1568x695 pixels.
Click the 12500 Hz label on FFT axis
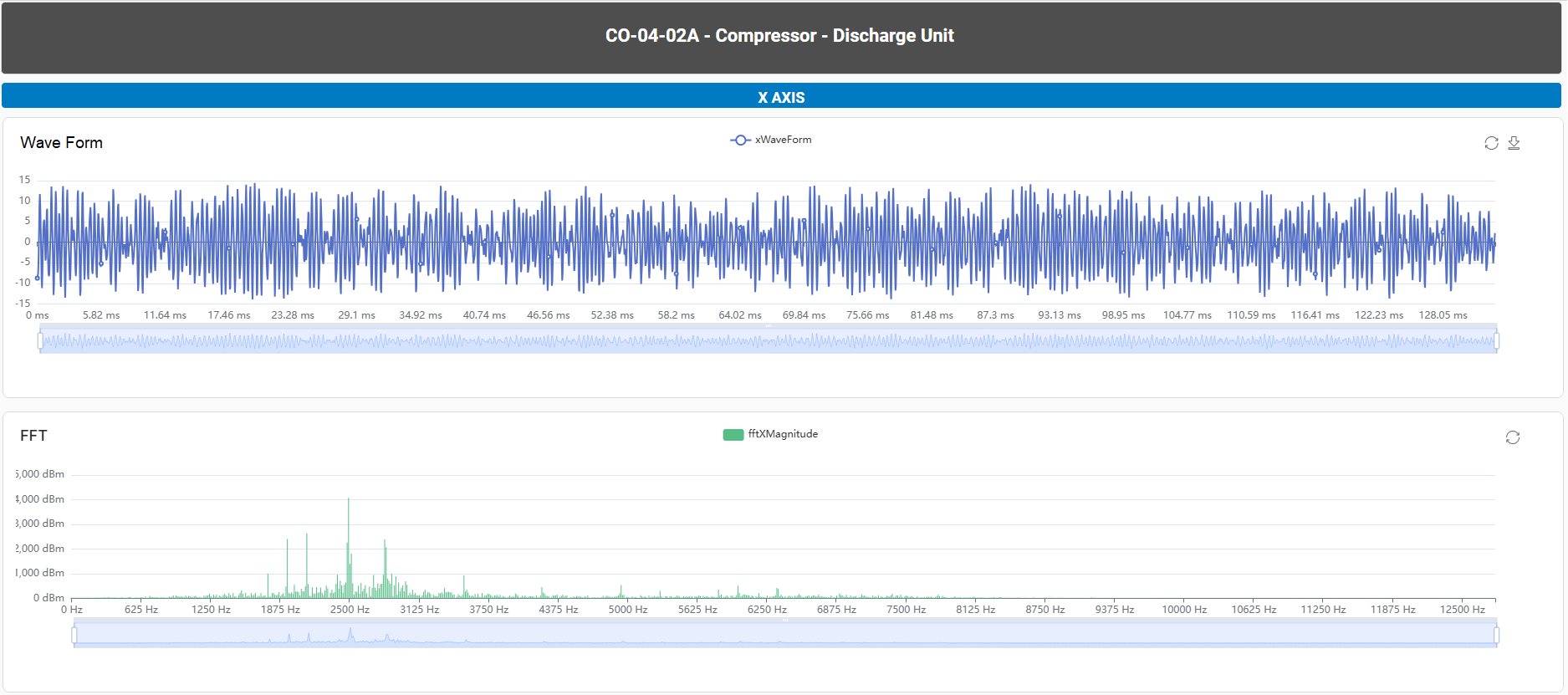(1462, 610)
